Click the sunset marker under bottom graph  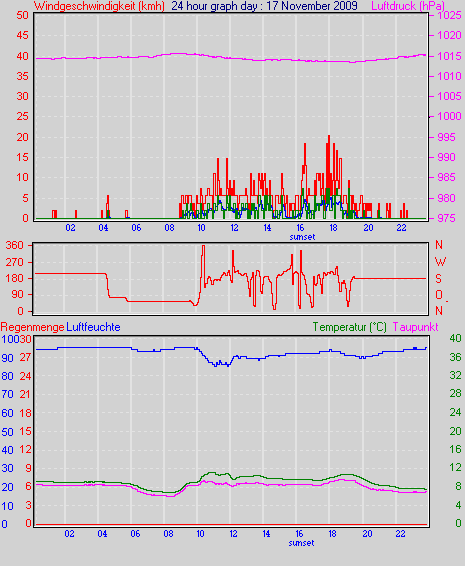(301, 543)
